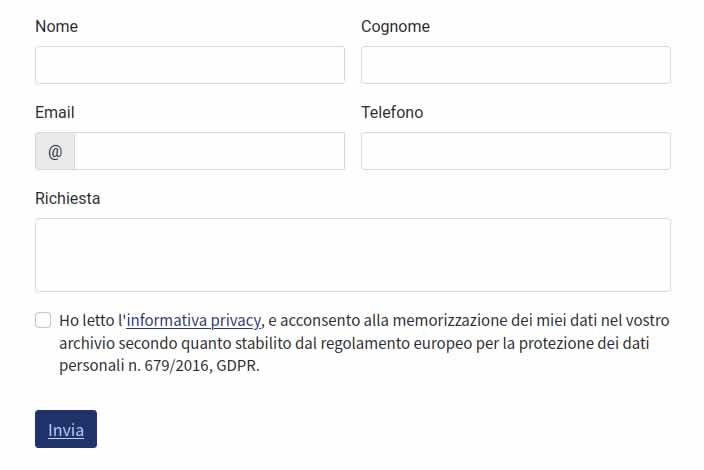Activate the Telefono input field
Image resolution: width=704 pixels, height=470 pixels.
[x=515, y=151]
